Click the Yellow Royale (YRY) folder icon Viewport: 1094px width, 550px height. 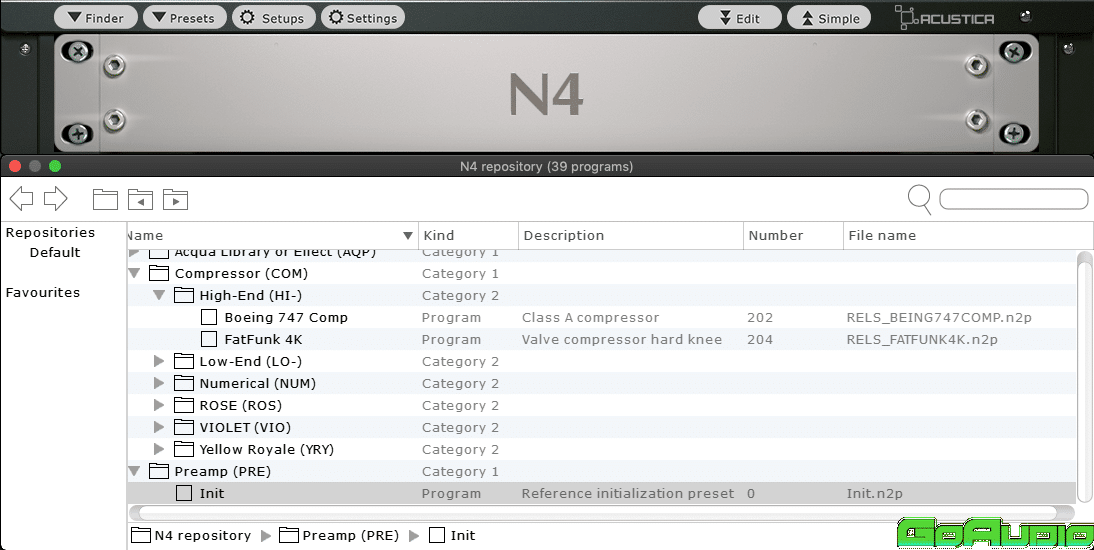click(x=183, y=449)
